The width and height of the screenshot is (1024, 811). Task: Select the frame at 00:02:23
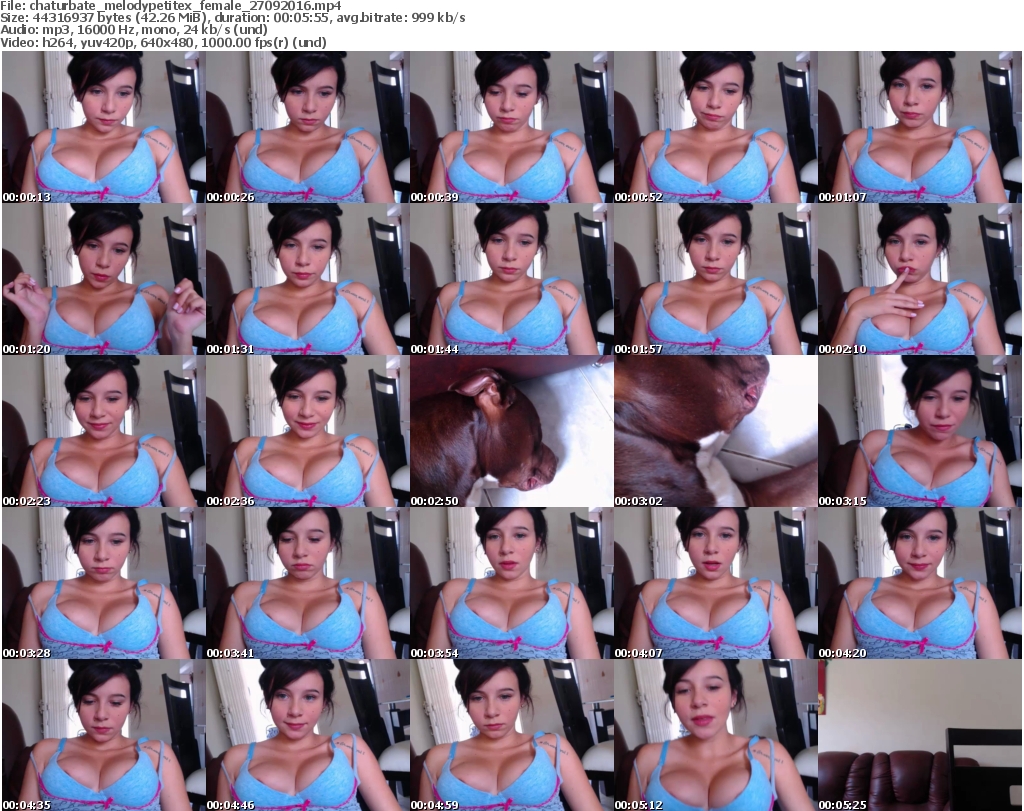click(103, 431)
